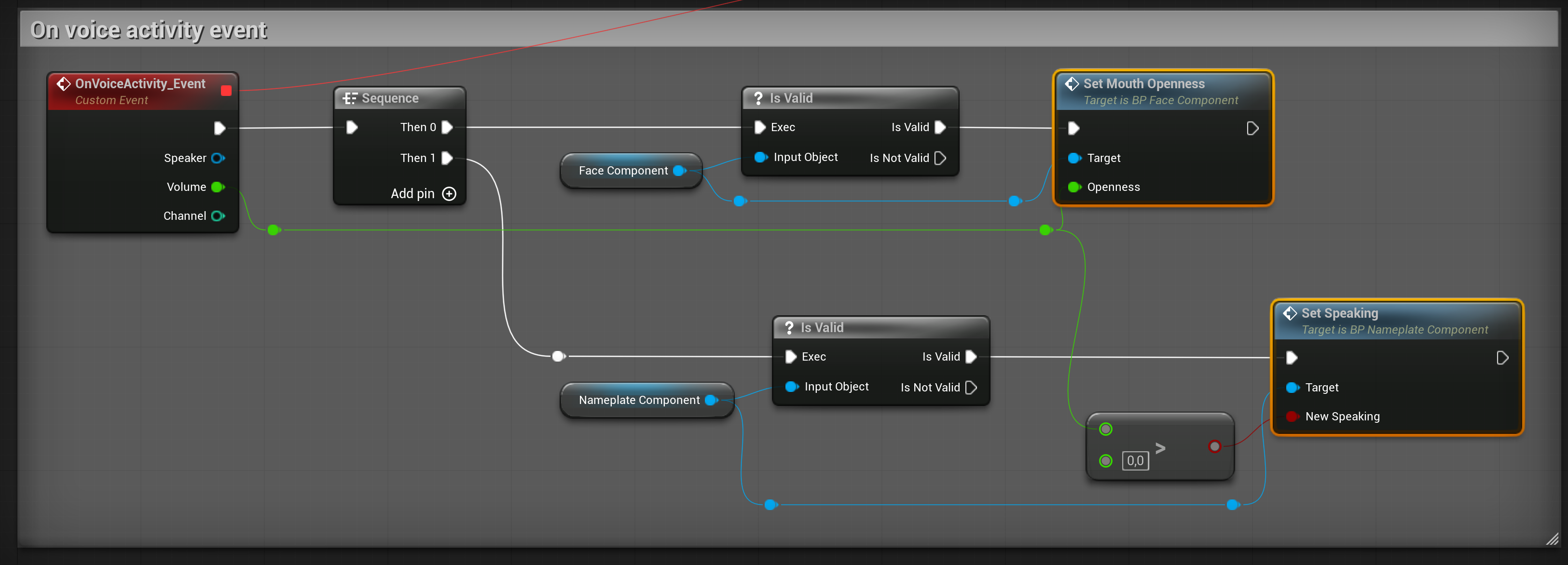Click the Sequence node exec input pin
Viewport: 1568px width, 565px height.
coord(351,127)
